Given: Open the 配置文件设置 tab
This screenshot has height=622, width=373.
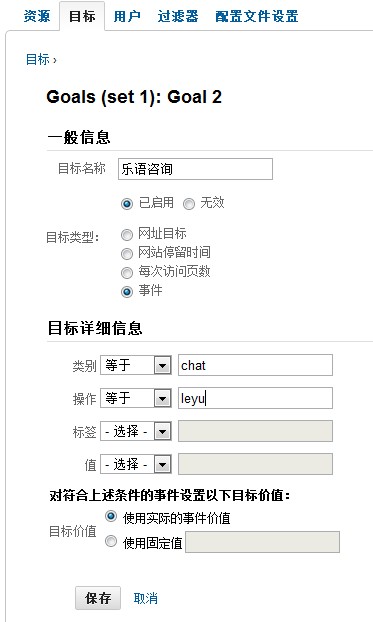Looking at the screenshot, I should click(257, 16).
